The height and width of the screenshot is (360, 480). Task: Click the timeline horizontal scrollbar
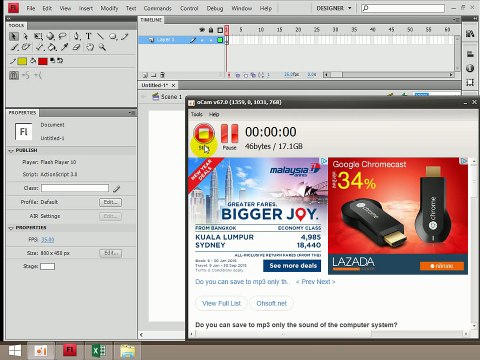pyautogui.click(x=388, y=75)
